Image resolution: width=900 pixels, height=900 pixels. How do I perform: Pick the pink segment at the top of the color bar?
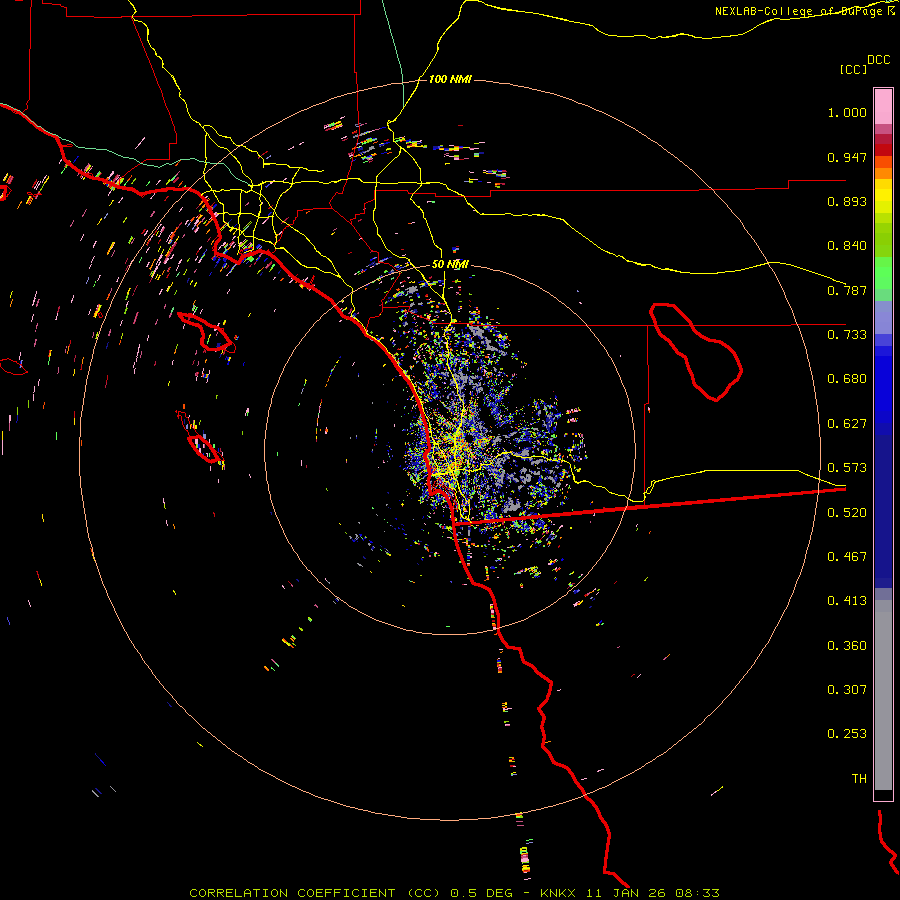(x=883, y=106)
